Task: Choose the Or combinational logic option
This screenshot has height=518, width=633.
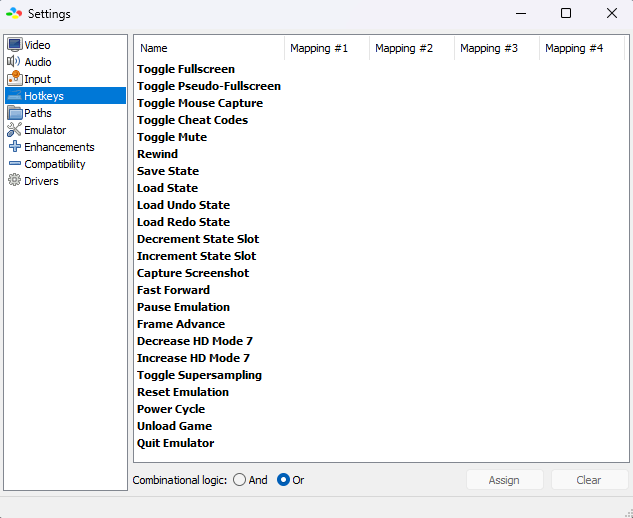Action: (283, 480)
